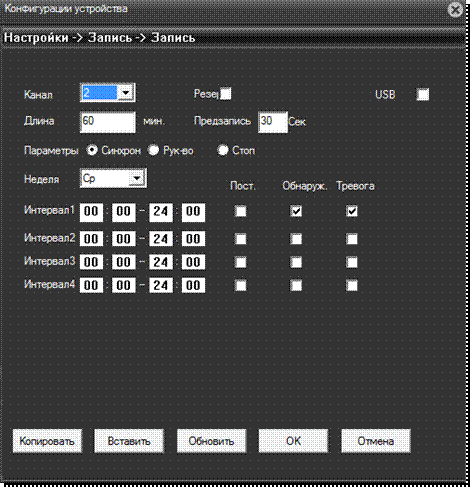
Task: Select the Стоп radio button
Action: point(223,150)
